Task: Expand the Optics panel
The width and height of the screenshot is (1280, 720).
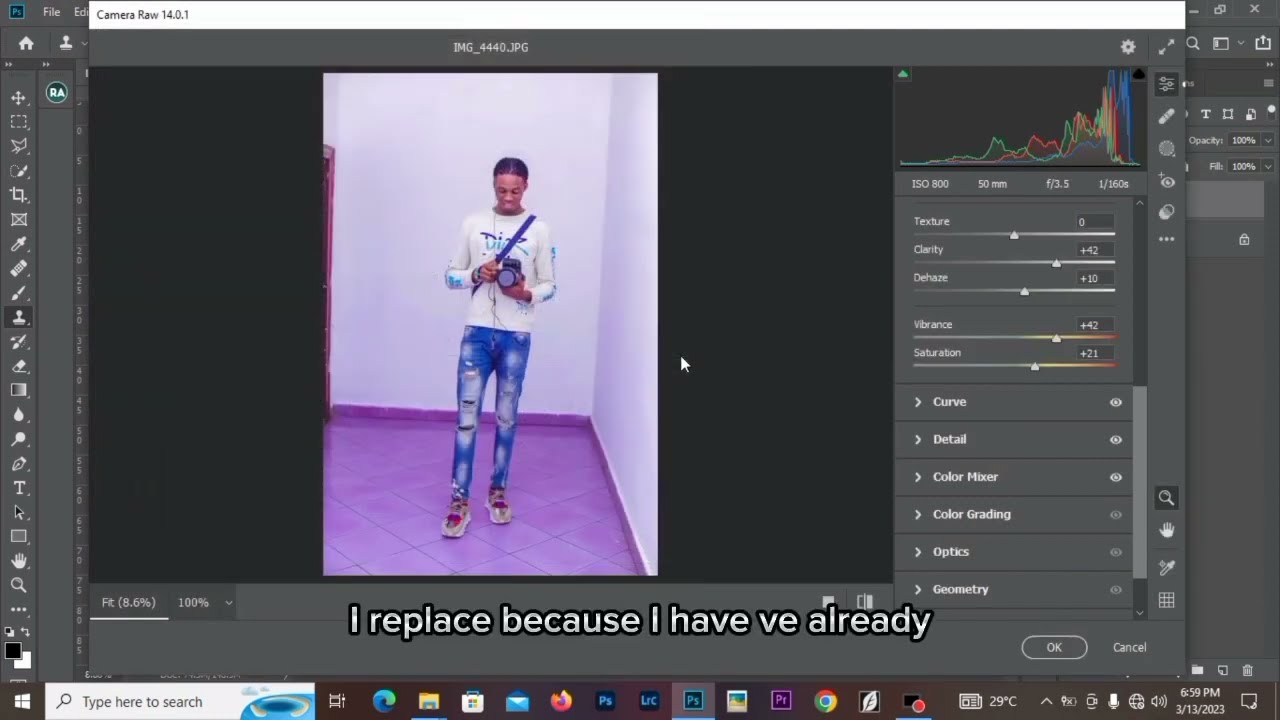Action: [918, 552]
